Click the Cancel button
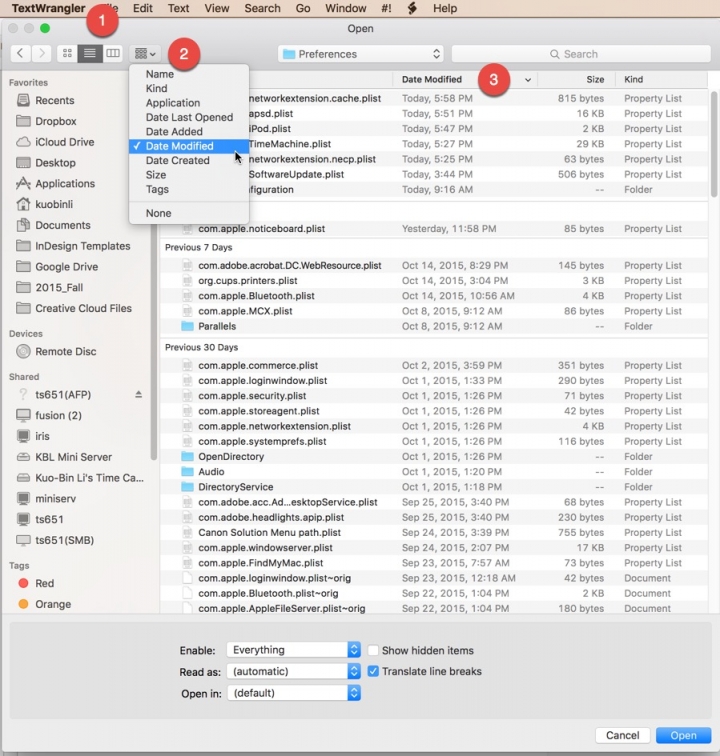 pos(623,735)
